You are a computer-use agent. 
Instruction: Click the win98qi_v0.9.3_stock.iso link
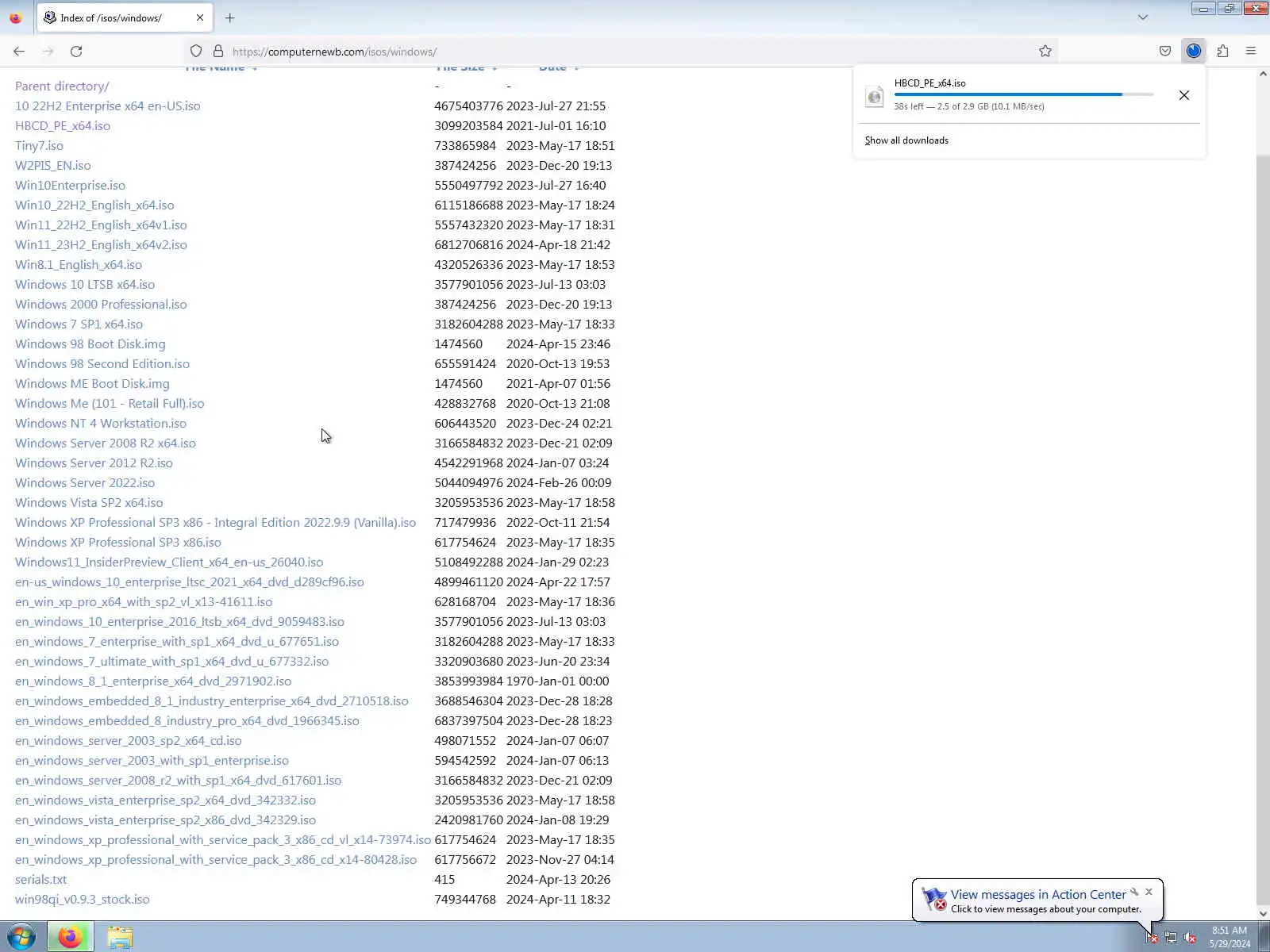83,899
